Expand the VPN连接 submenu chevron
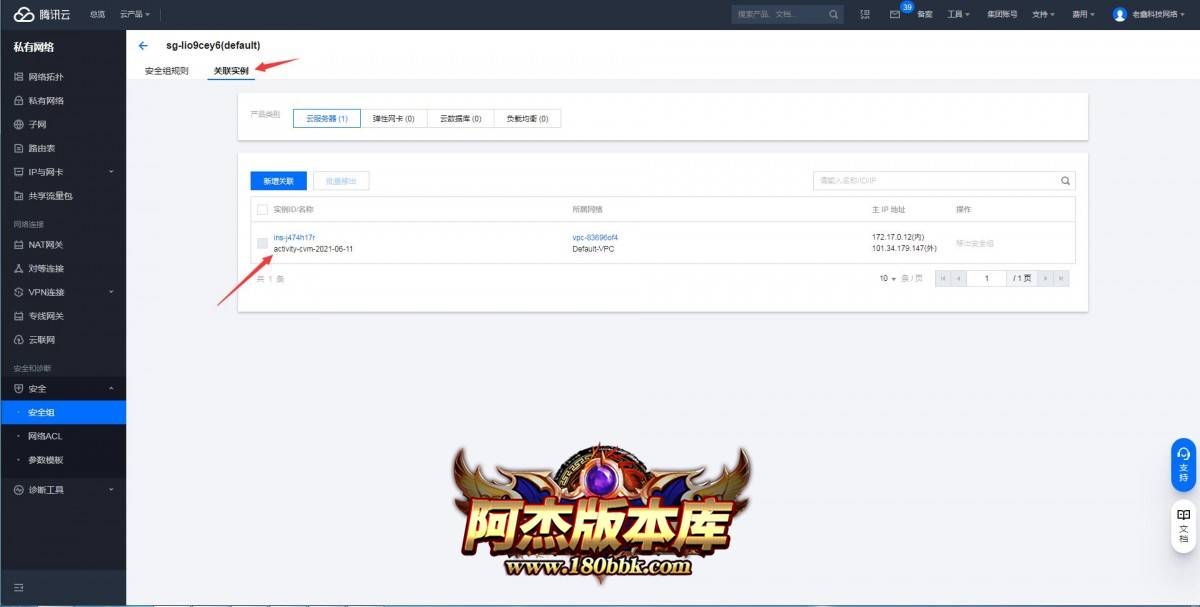Screen dimensions: 1200x607 pyautogui.click(x=111, y=292)
